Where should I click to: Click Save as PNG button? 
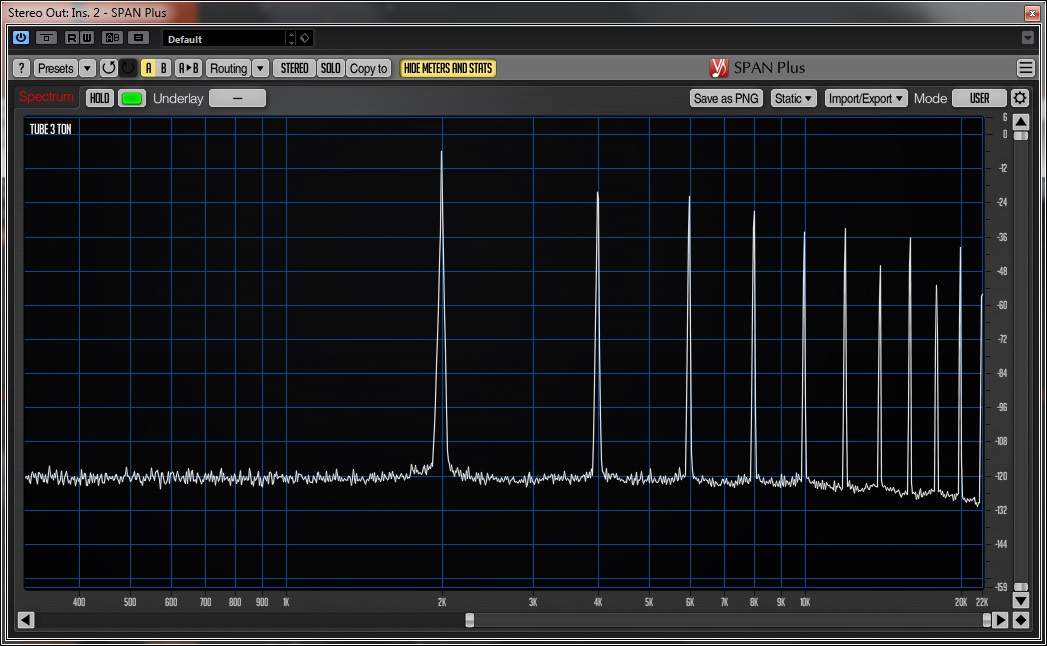(x=726, y=98)
